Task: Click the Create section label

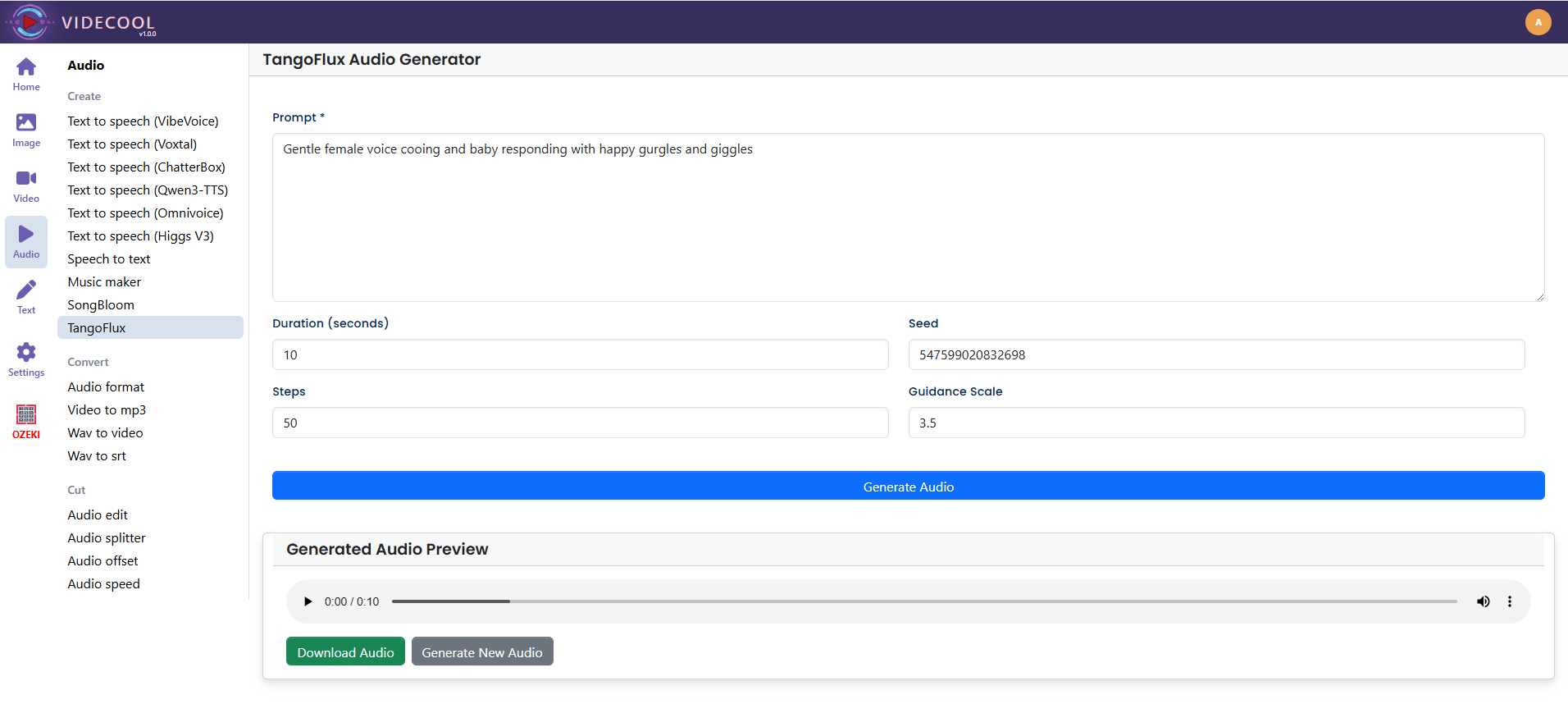Action: coord(84,96)
